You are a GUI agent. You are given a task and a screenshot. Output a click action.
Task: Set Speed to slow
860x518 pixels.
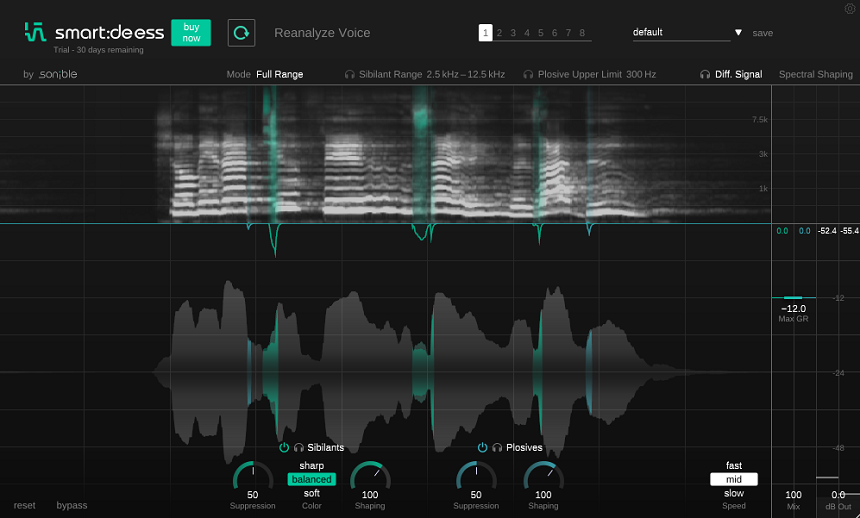734,493
